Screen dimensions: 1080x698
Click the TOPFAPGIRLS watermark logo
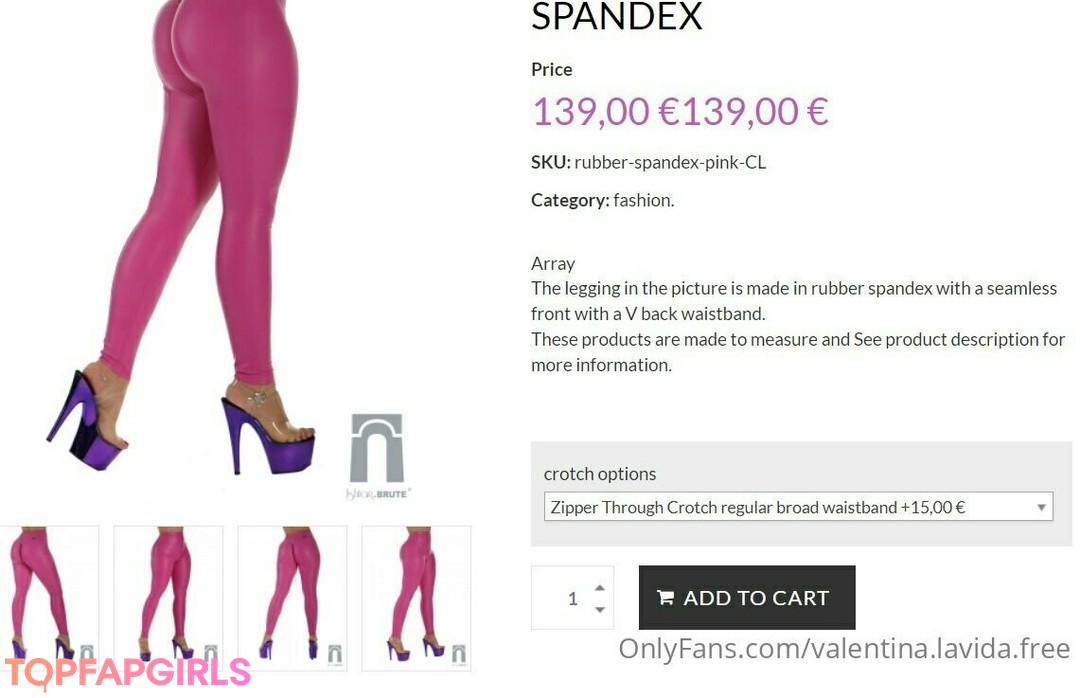pos(127,673)
